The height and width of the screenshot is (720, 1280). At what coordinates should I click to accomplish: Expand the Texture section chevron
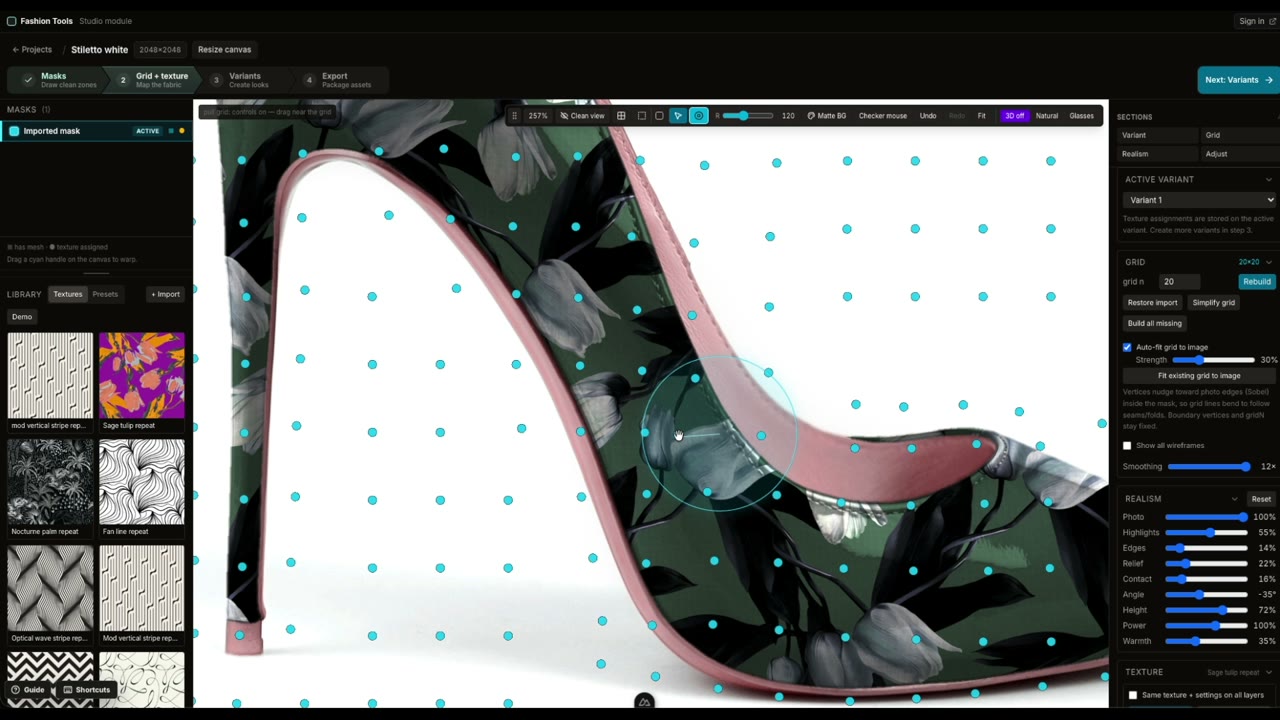click(1268, 672)
